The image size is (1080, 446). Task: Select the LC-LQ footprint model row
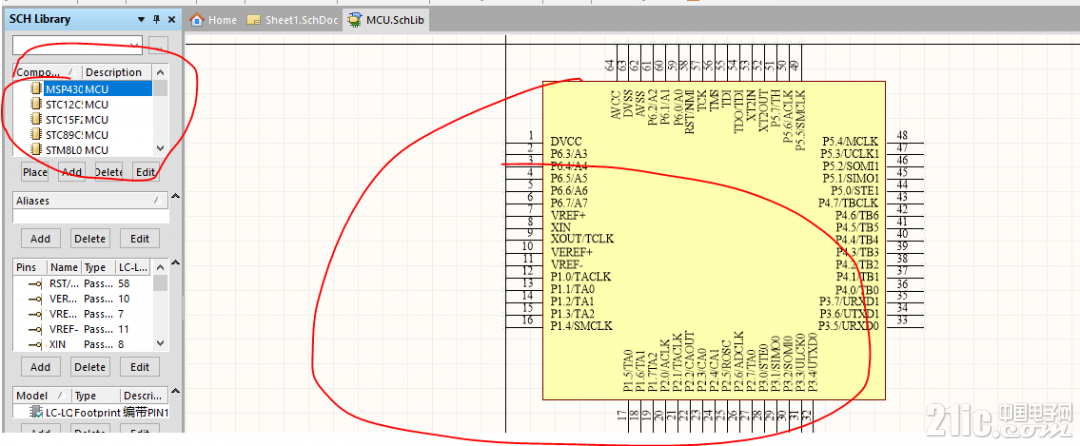[x=90, y=412]
